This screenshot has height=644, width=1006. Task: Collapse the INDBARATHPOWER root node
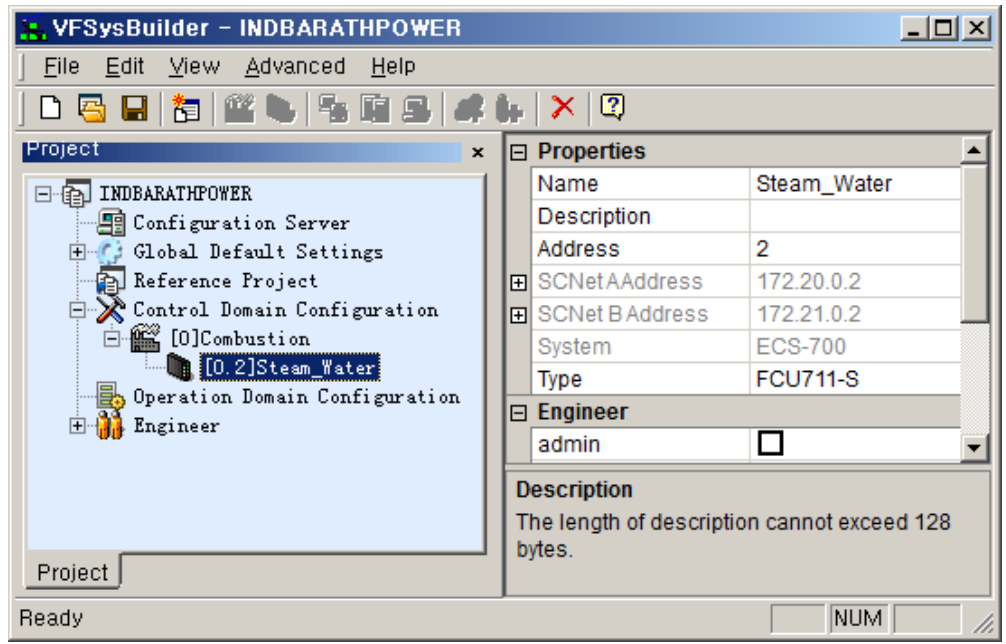point(43,194)
